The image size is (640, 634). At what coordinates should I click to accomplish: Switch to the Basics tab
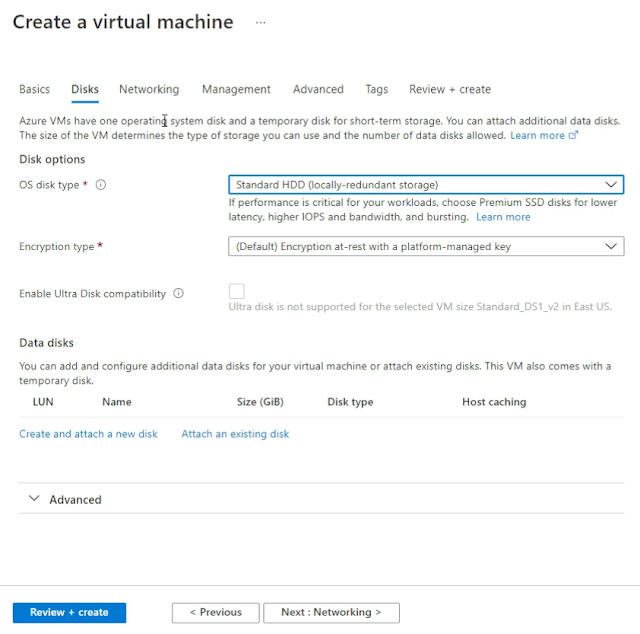pyautogui.click(x=34, y=89)
